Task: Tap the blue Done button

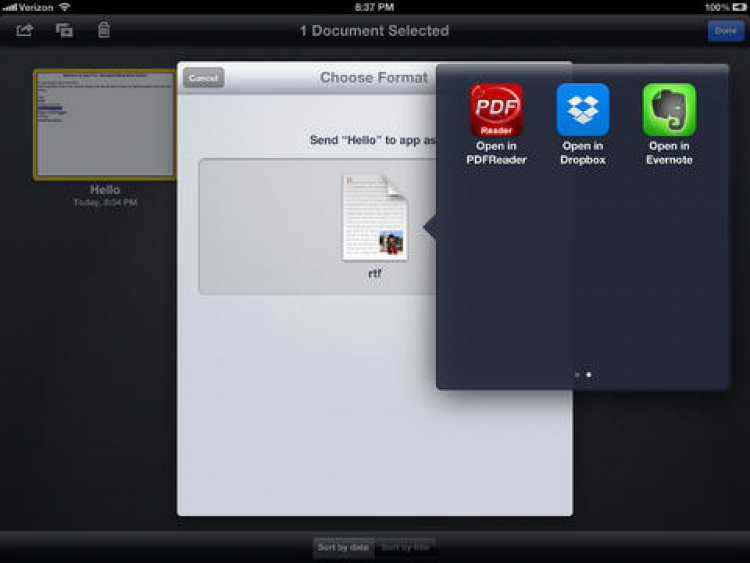Action: 725,31
